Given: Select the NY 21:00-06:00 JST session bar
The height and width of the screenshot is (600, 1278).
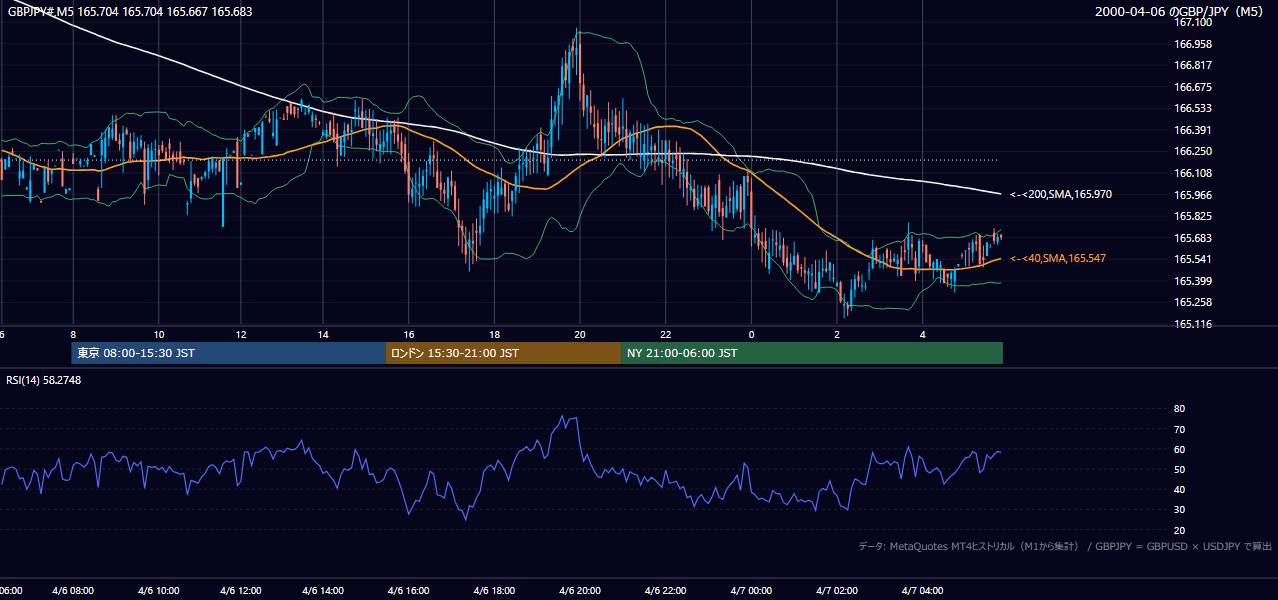Looking at the screenshot, I should (x=812, y=353).
